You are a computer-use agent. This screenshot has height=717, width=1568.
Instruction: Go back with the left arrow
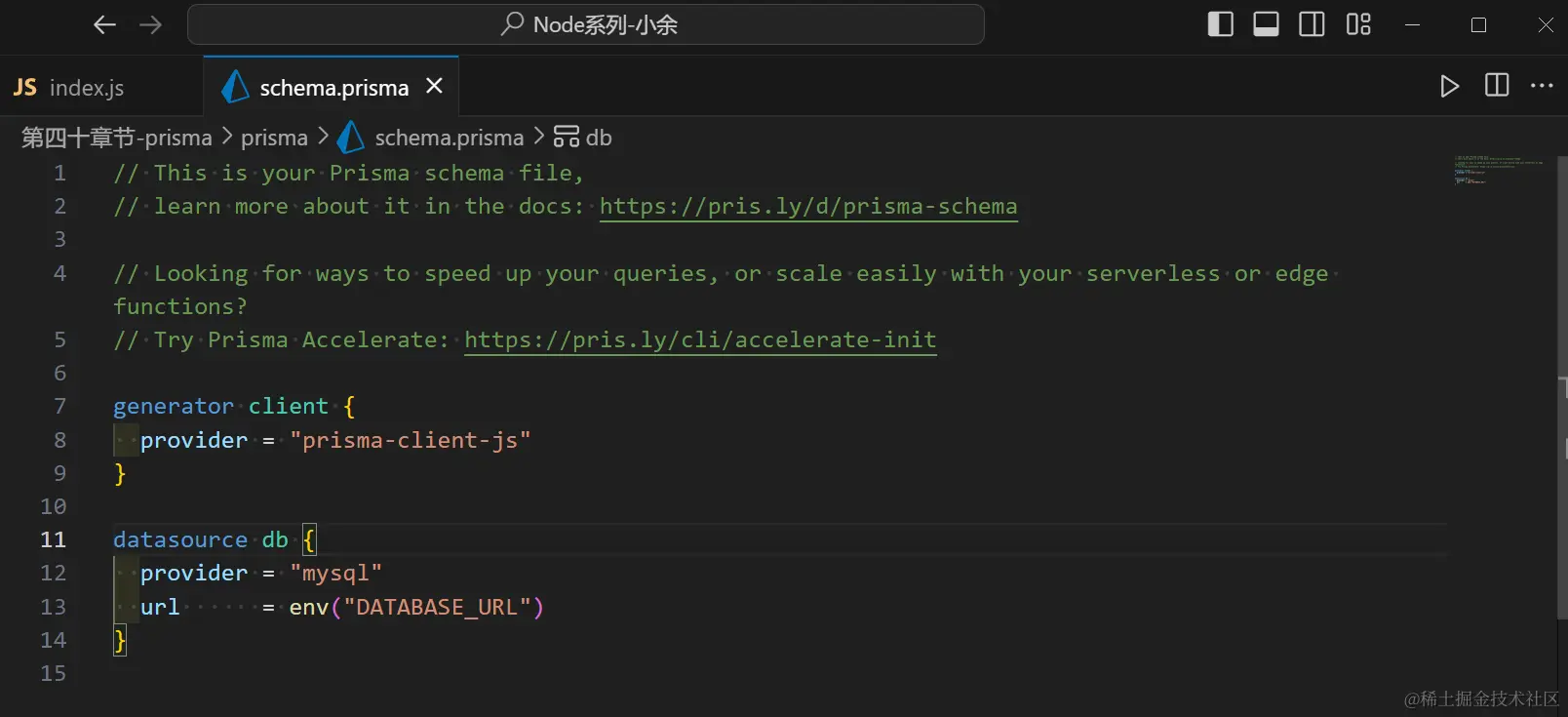click(x=104, y=25)
